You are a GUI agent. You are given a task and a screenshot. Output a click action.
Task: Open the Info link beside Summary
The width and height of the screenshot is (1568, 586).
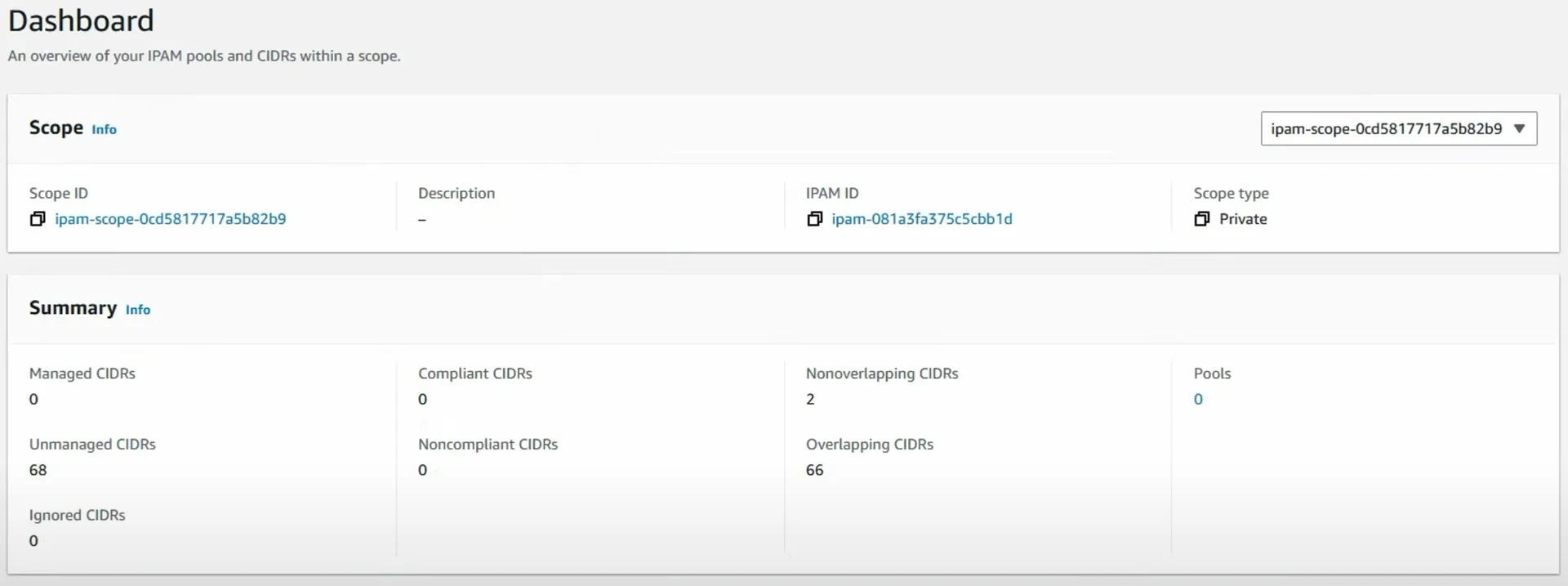(138, 310)
